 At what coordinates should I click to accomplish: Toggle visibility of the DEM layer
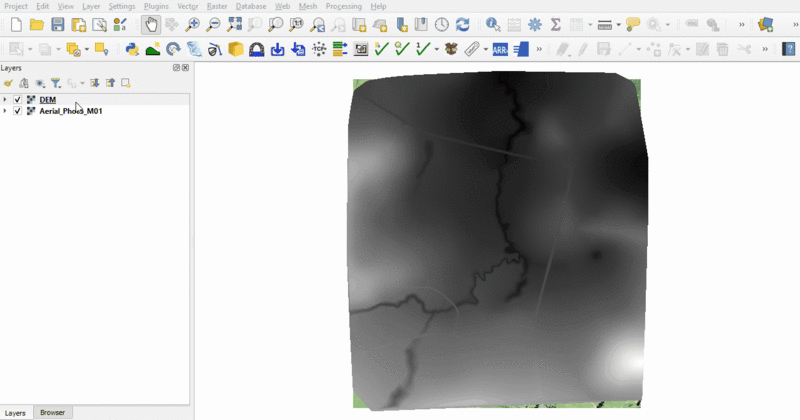18,100
